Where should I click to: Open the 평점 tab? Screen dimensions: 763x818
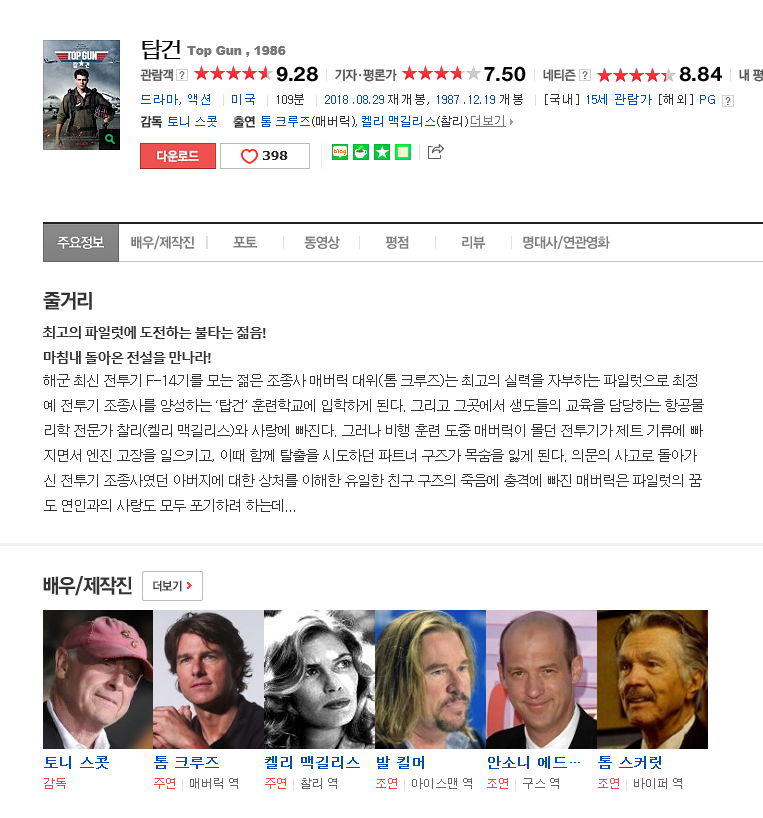397,243
